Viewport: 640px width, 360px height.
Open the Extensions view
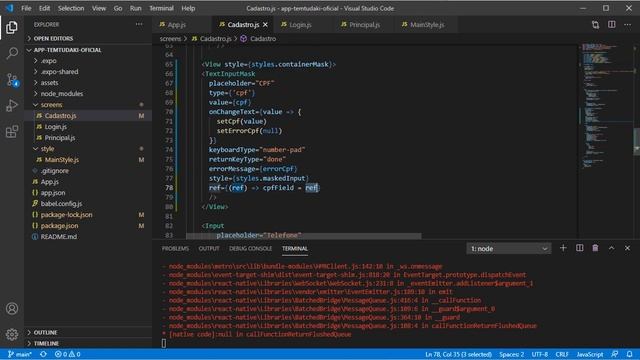pyautogui.click(x=12, y=131)
